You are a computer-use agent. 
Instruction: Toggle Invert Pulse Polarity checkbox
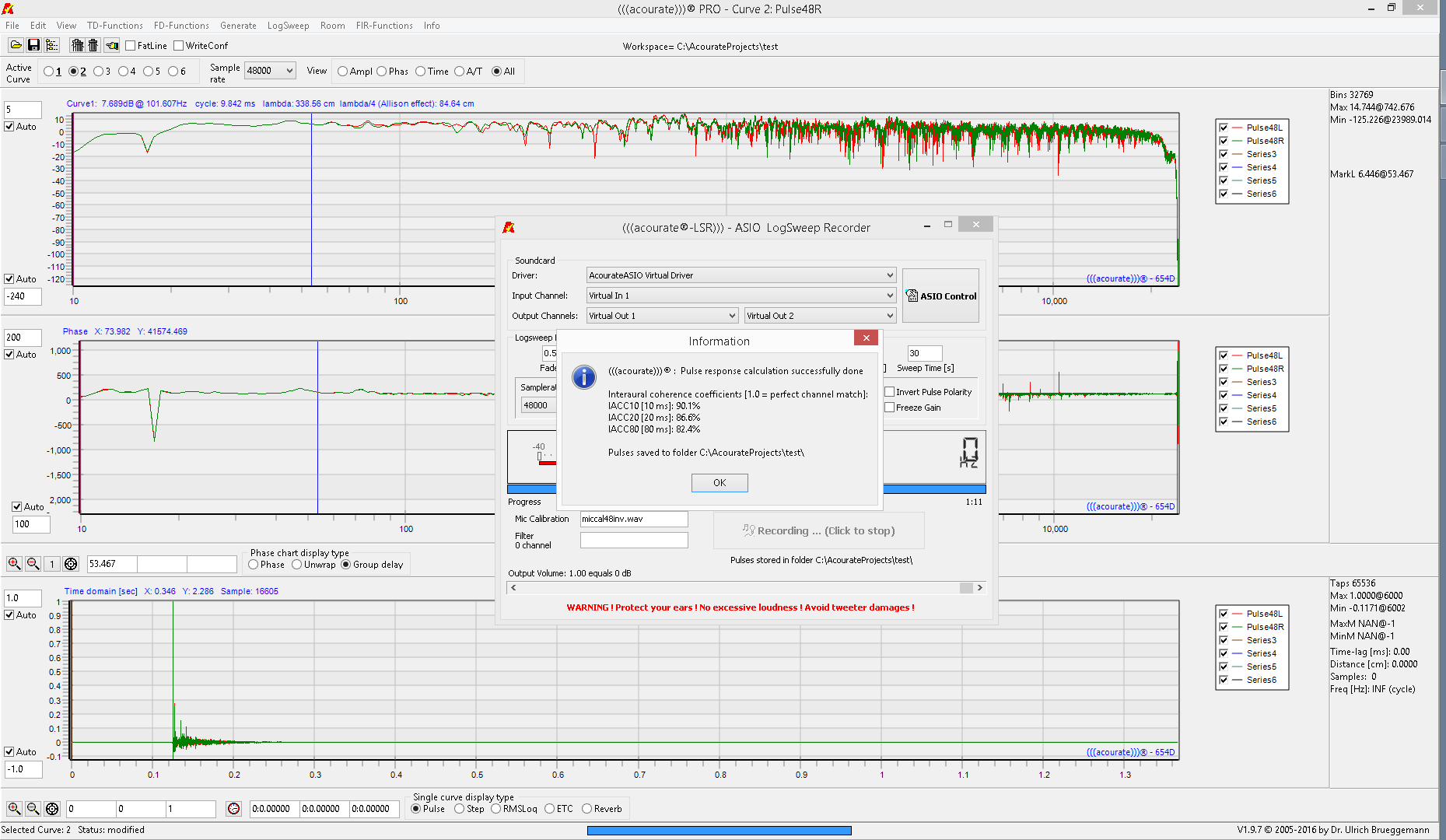(x=889, y=392)
